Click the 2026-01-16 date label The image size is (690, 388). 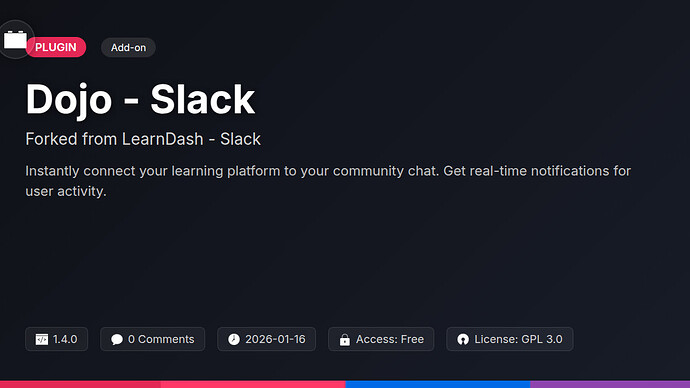(275, 339)
